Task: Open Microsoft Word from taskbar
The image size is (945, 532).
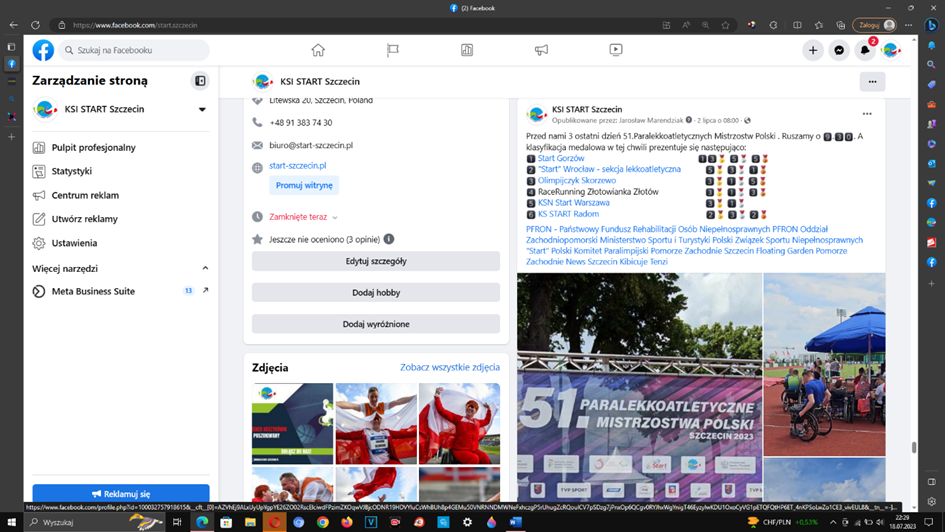Action: tap(516, 522)
